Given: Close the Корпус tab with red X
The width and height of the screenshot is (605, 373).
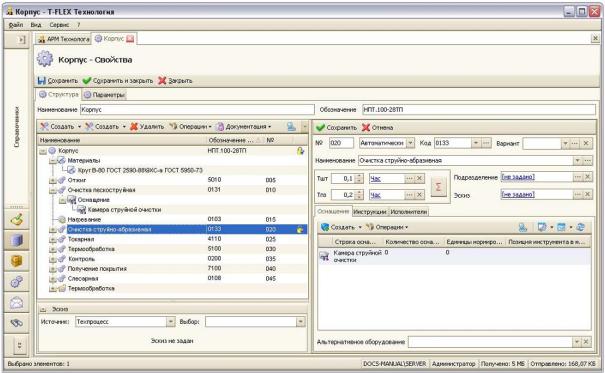Looking at the screenshot, I should (130, 39).
